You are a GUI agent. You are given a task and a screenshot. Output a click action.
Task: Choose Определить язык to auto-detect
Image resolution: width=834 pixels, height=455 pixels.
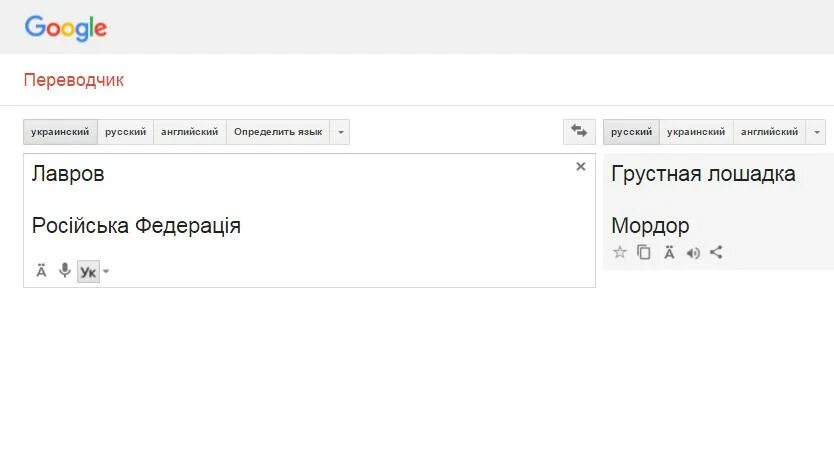(278, 132)
